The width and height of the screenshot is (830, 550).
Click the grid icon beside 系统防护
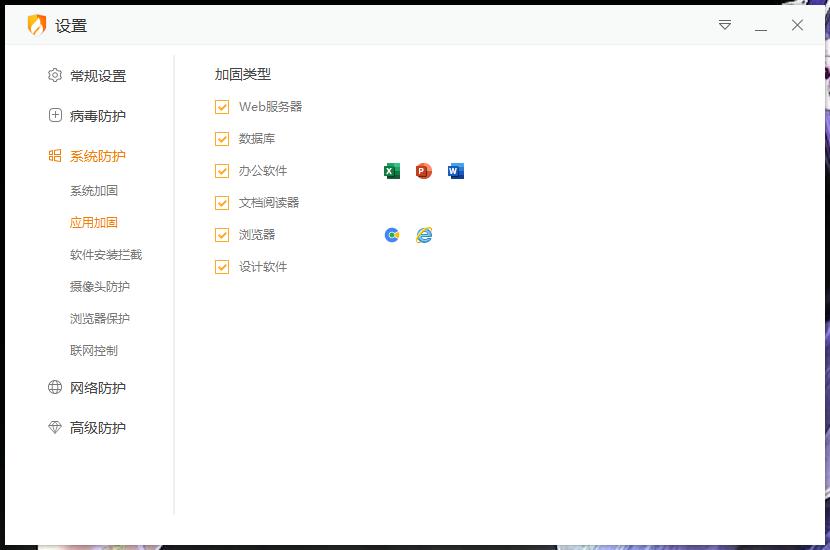(x=55, y=155)
